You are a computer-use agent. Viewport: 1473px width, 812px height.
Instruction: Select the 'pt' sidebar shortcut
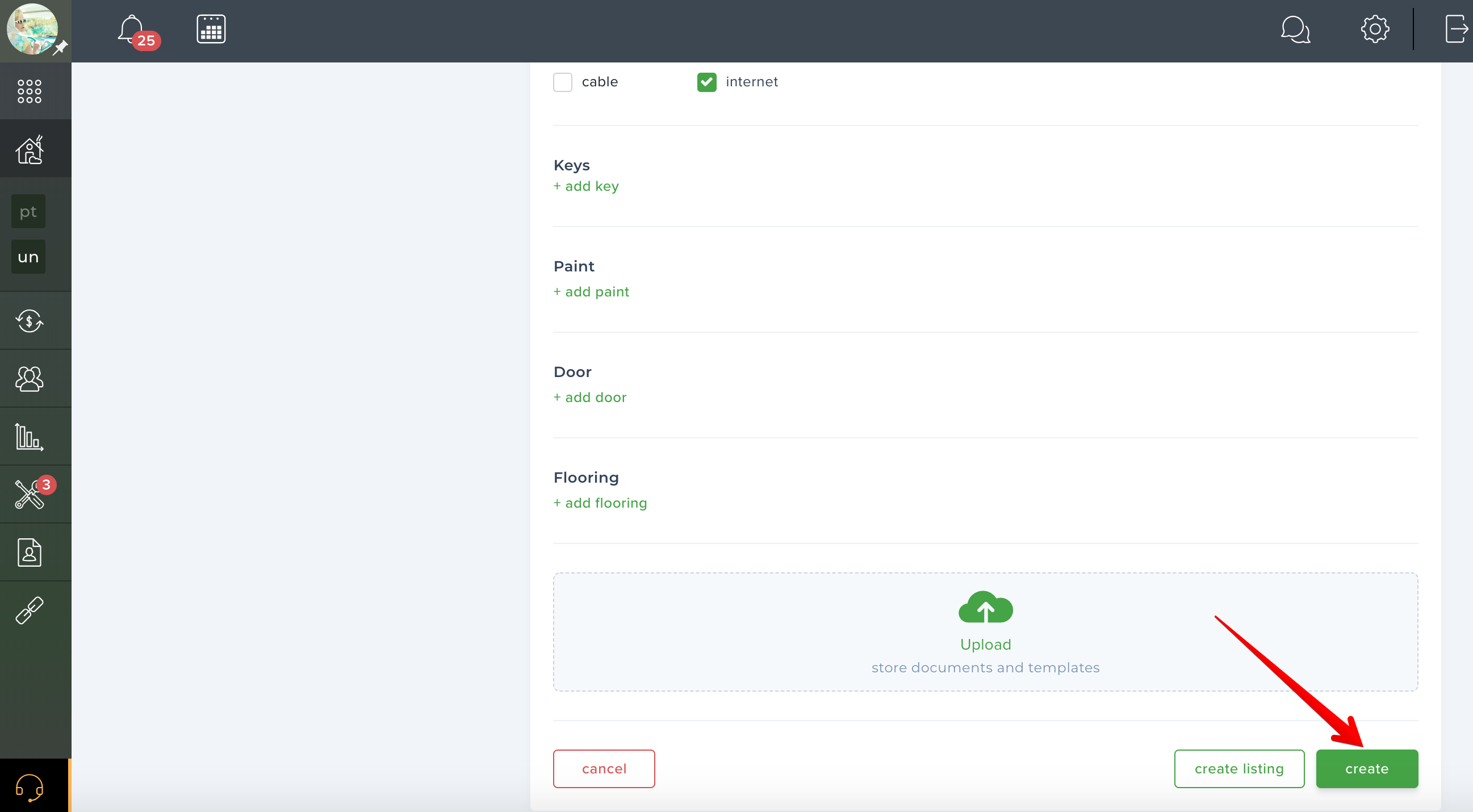point(28,212)
